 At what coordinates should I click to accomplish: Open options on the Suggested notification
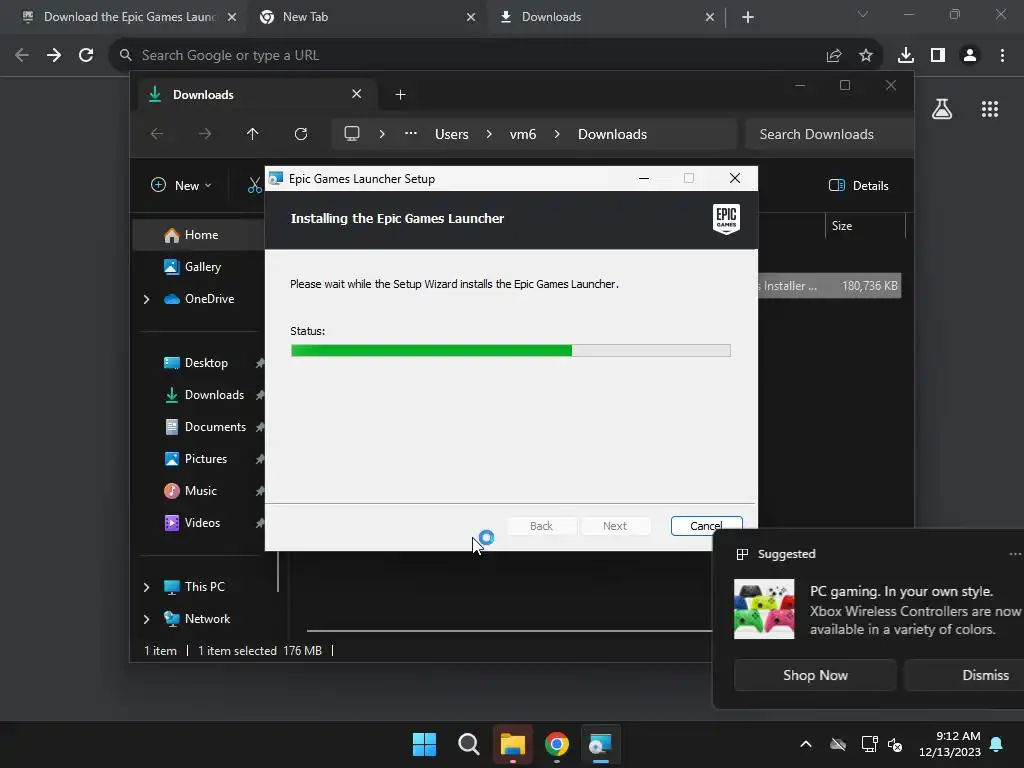point(1015,554)
